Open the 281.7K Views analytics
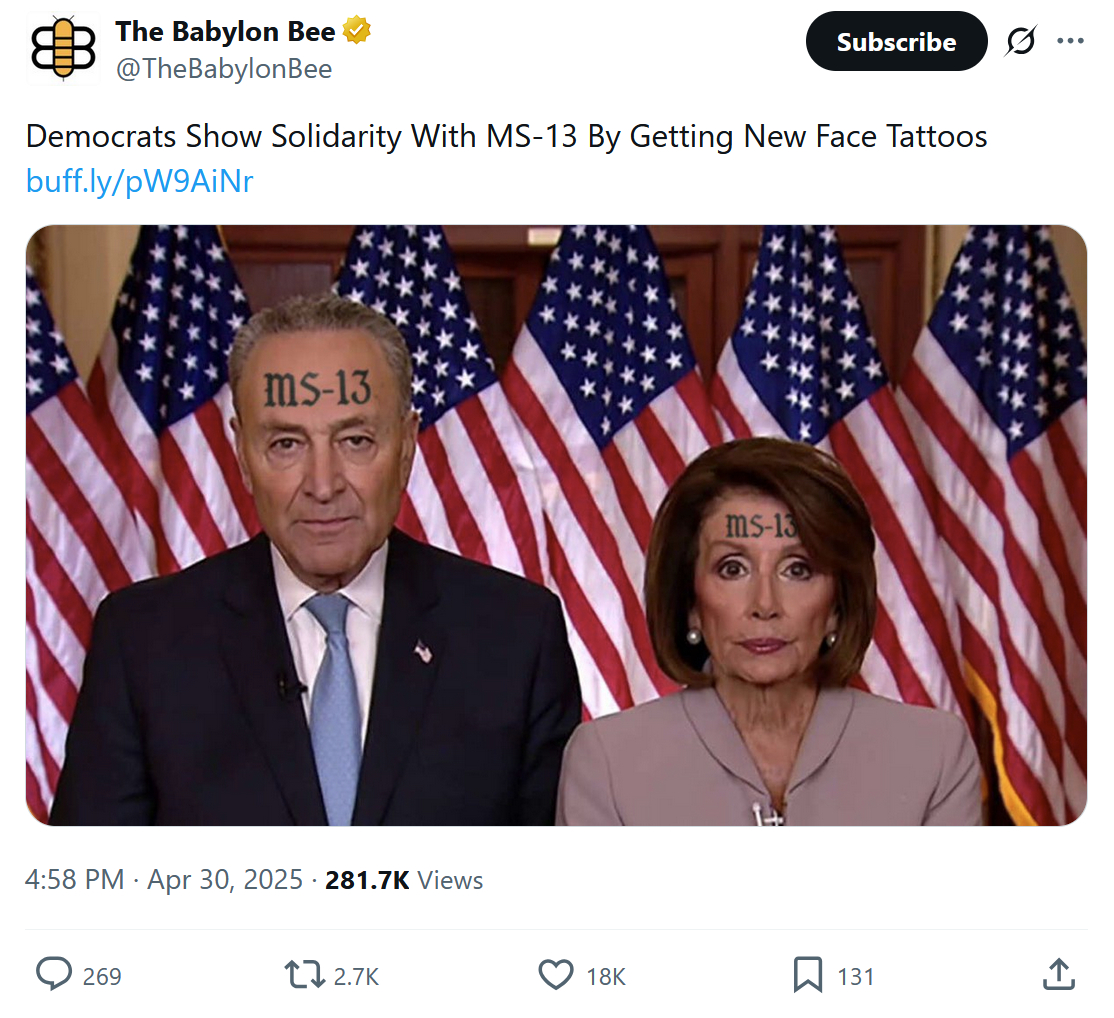Screen dimensions: 1114x1018 pyautogui.click(x=404, y=880)
